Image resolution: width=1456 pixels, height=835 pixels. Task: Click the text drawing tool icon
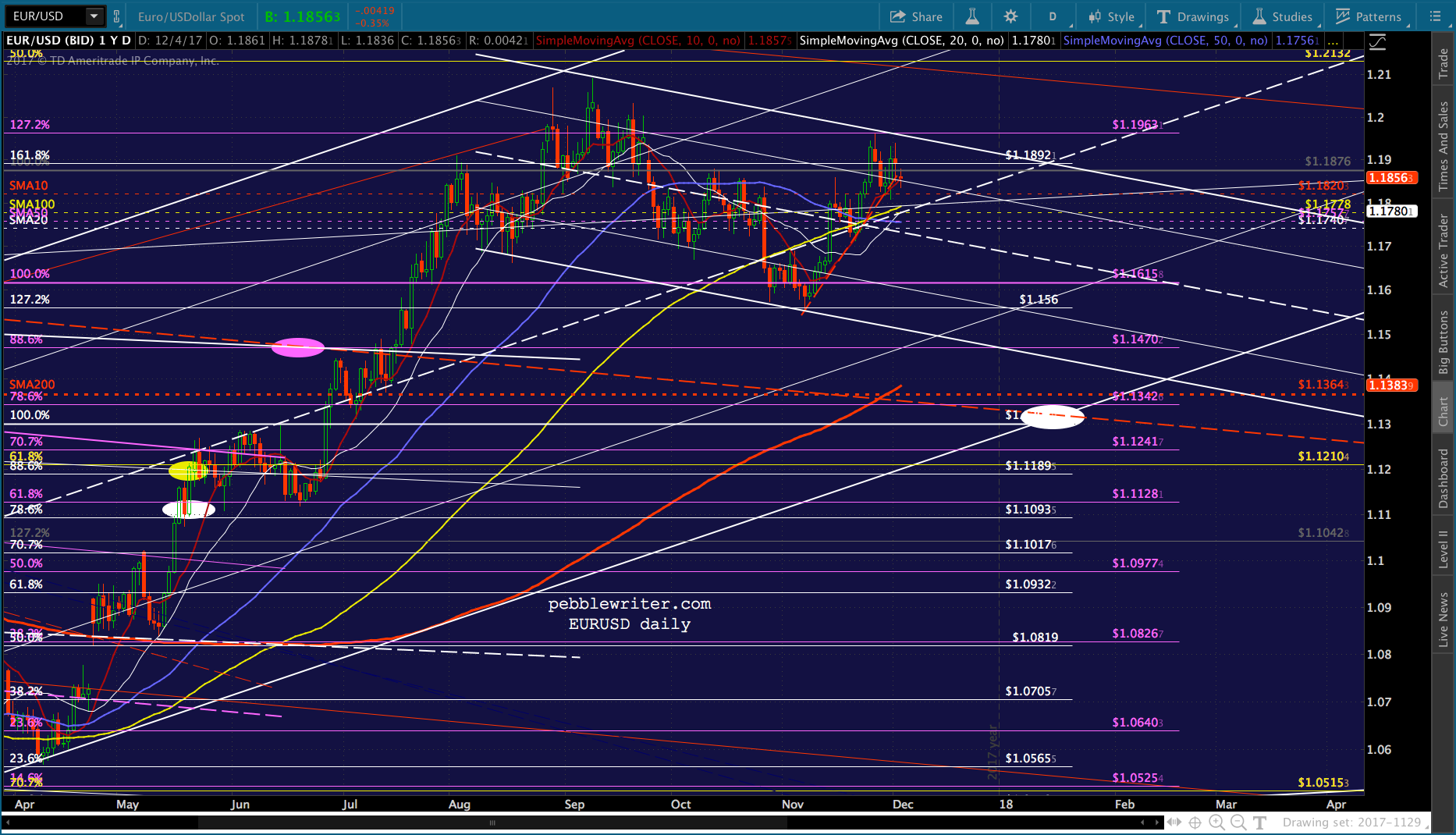pos(1259,823)
